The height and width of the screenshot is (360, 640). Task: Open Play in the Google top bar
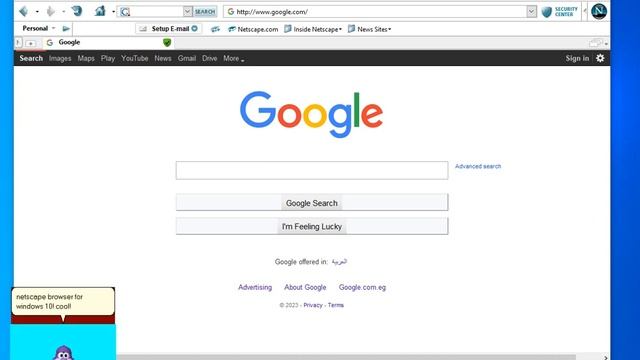[108, 58]
